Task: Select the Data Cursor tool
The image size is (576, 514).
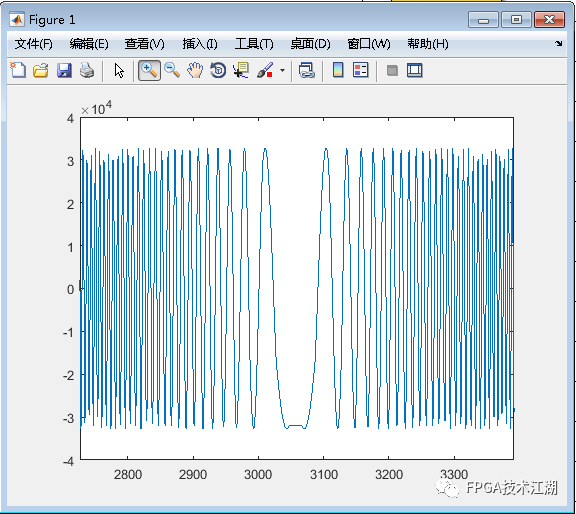Action: (x=241, y=70)
